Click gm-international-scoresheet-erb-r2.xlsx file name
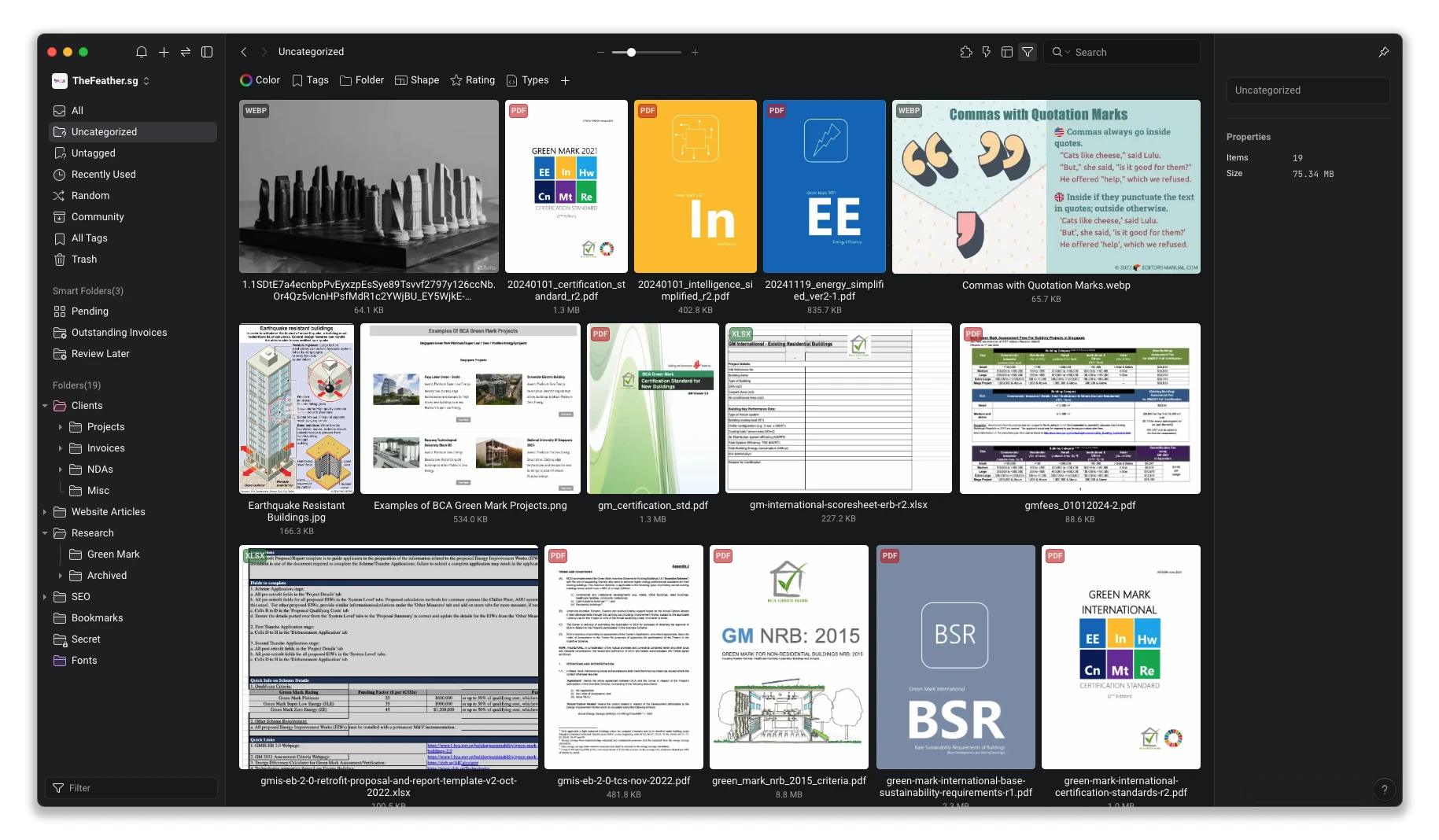This screenshot has width=1439, height=840. pos(839,505)
